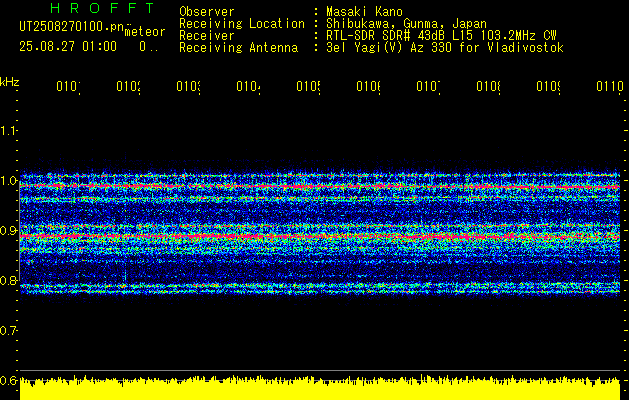Click the kHz axis unit label
The width and height of the screenshot is (629, 400).
click(x=10, y=82)
